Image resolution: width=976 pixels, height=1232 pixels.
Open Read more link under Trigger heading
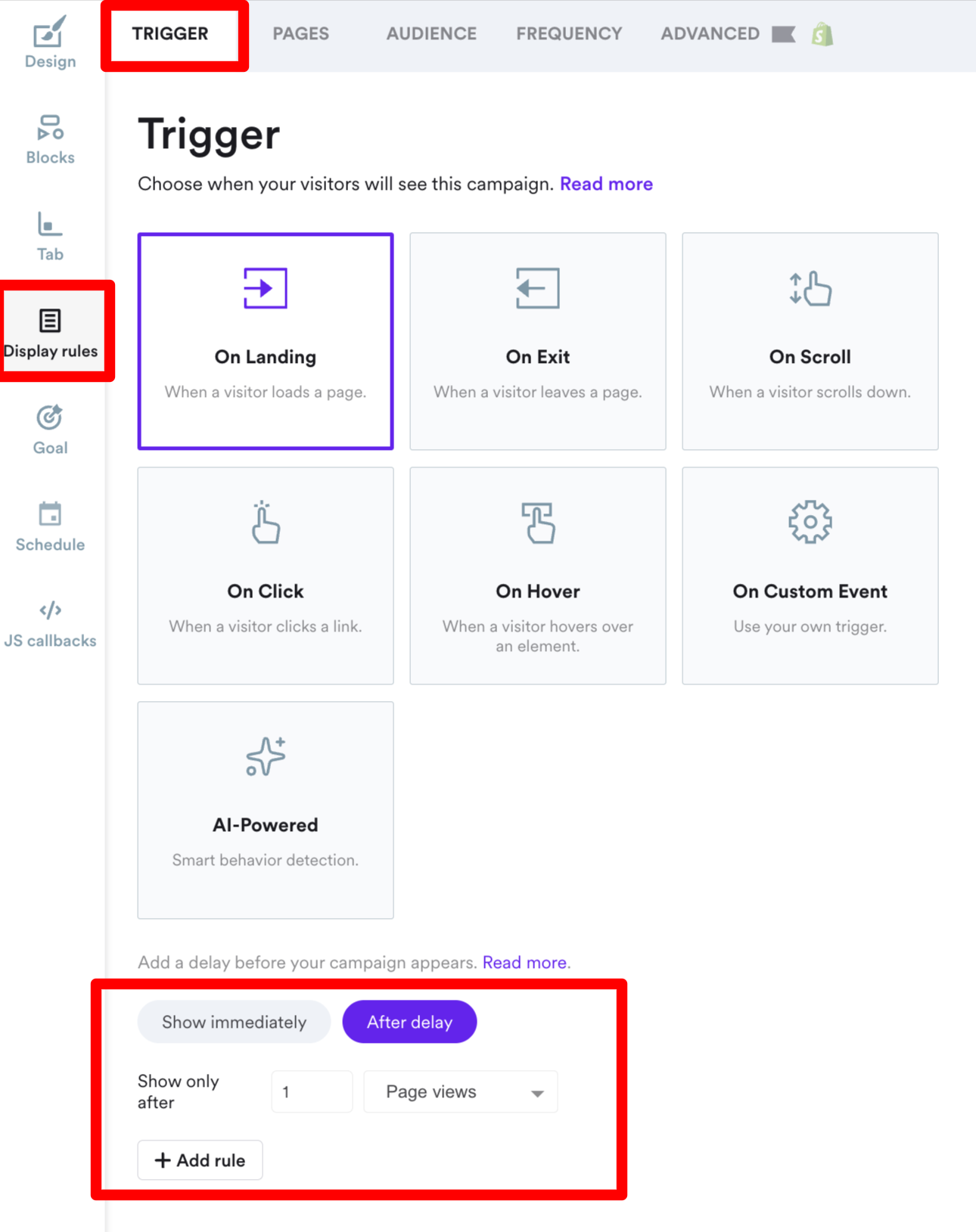(606, 184)
